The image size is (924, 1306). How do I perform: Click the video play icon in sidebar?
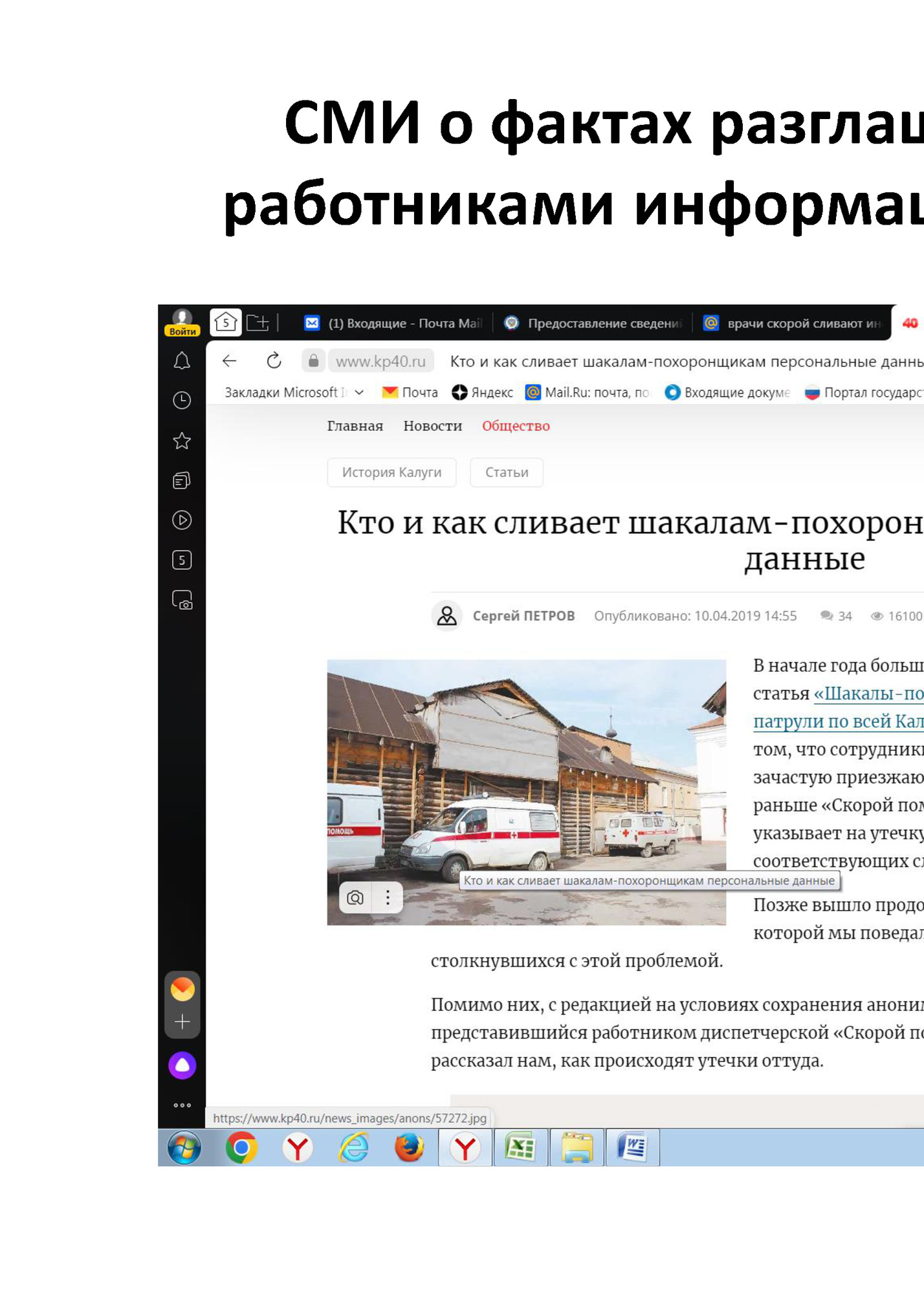[182, 520]
